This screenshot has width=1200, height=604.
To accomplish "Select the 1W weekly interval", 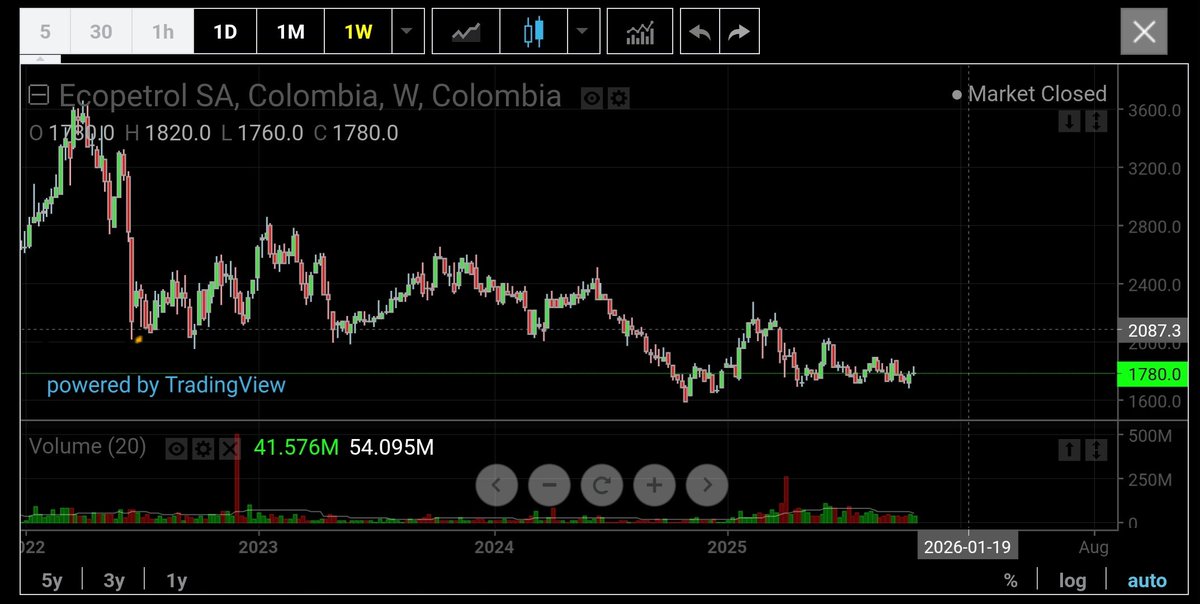I will pyautogui.click(x=358, y=31).
